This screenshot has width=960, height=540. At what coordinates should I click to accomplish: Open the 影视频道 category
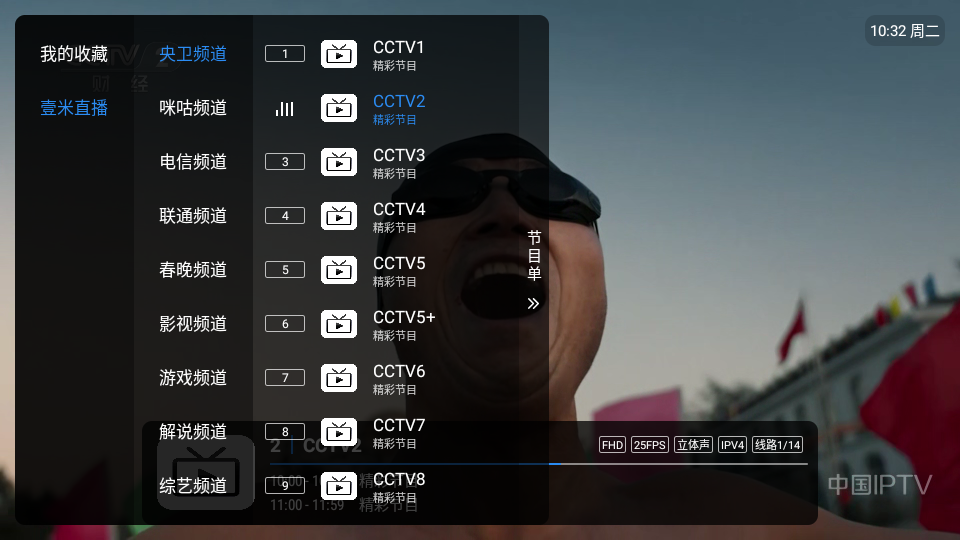coord(193,323)
